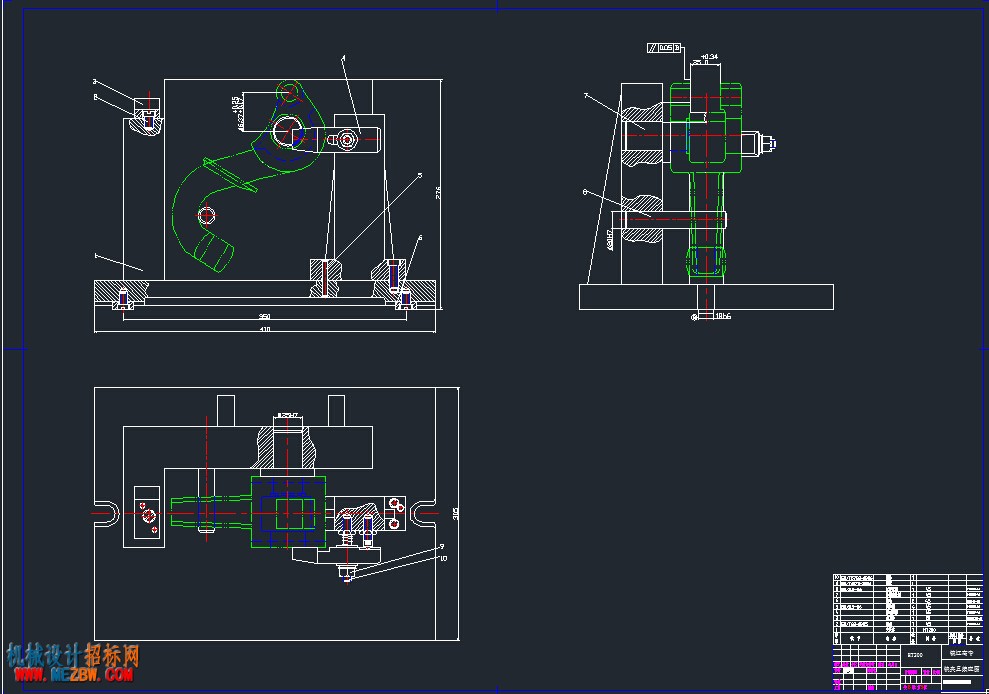
Task: Select the 305 dimension beside the top view
Action: point(455,514)
